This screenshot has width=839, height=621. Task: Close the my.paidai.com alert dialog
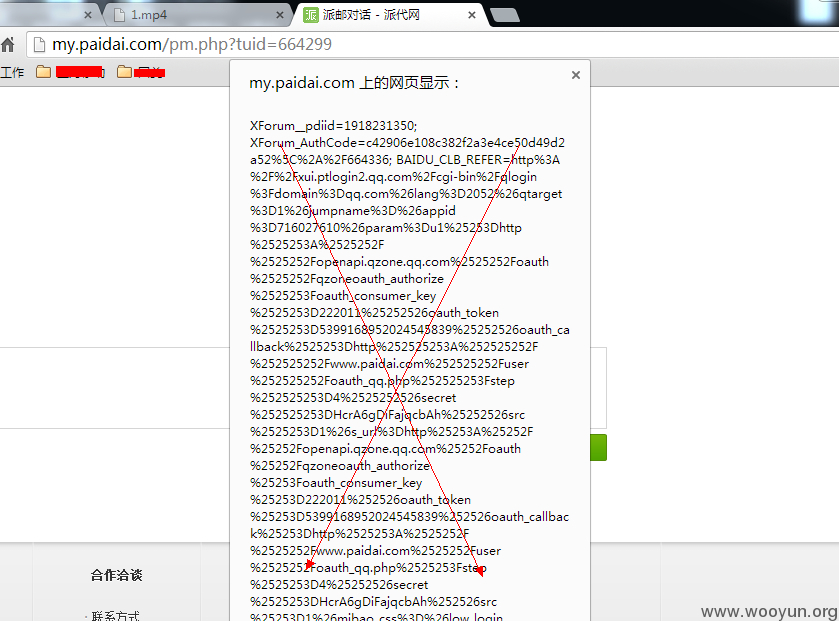(576, 75)
